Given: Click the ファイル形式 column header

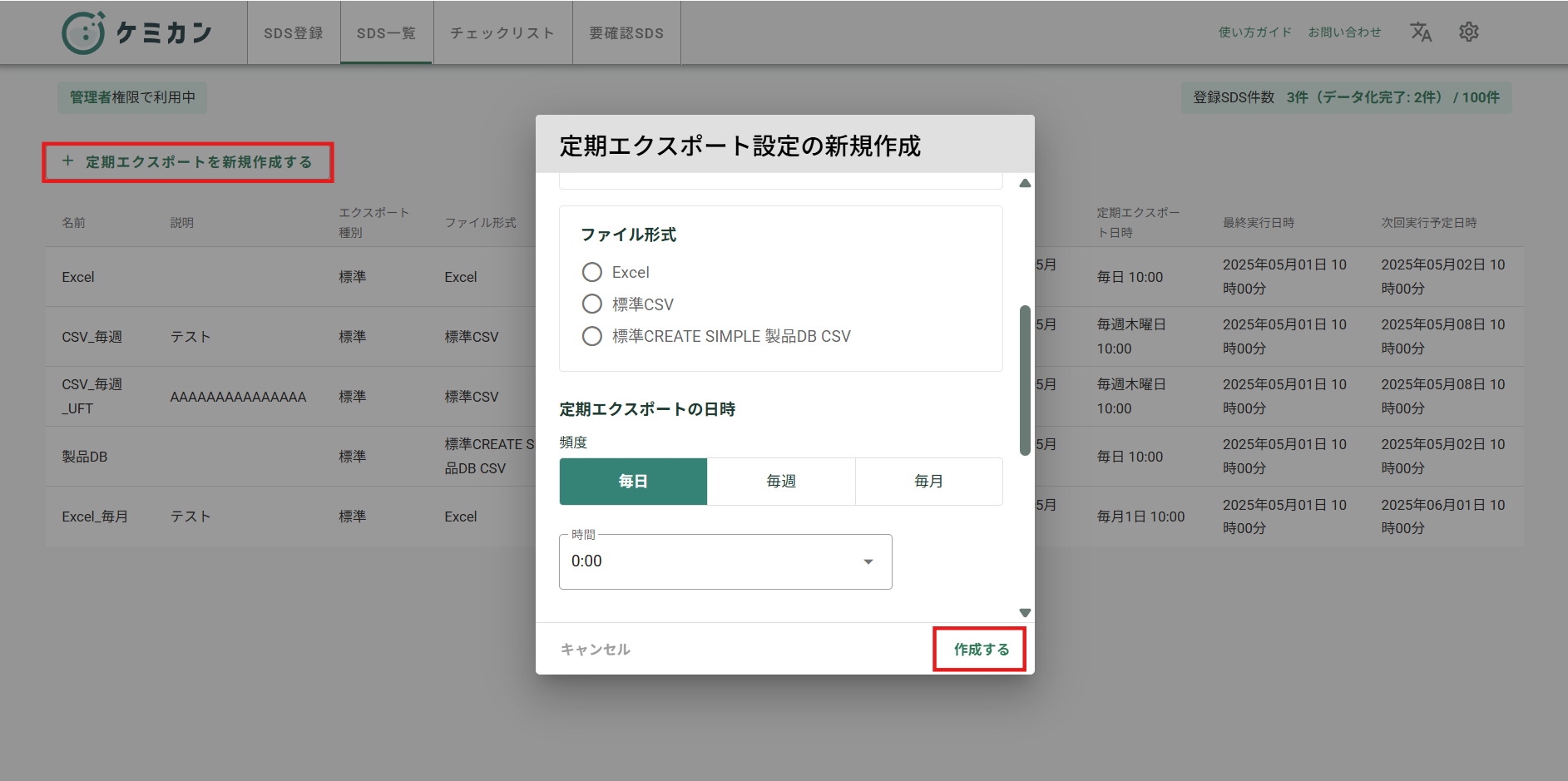Looking at the screenshot, I should [x=481, y=223].
